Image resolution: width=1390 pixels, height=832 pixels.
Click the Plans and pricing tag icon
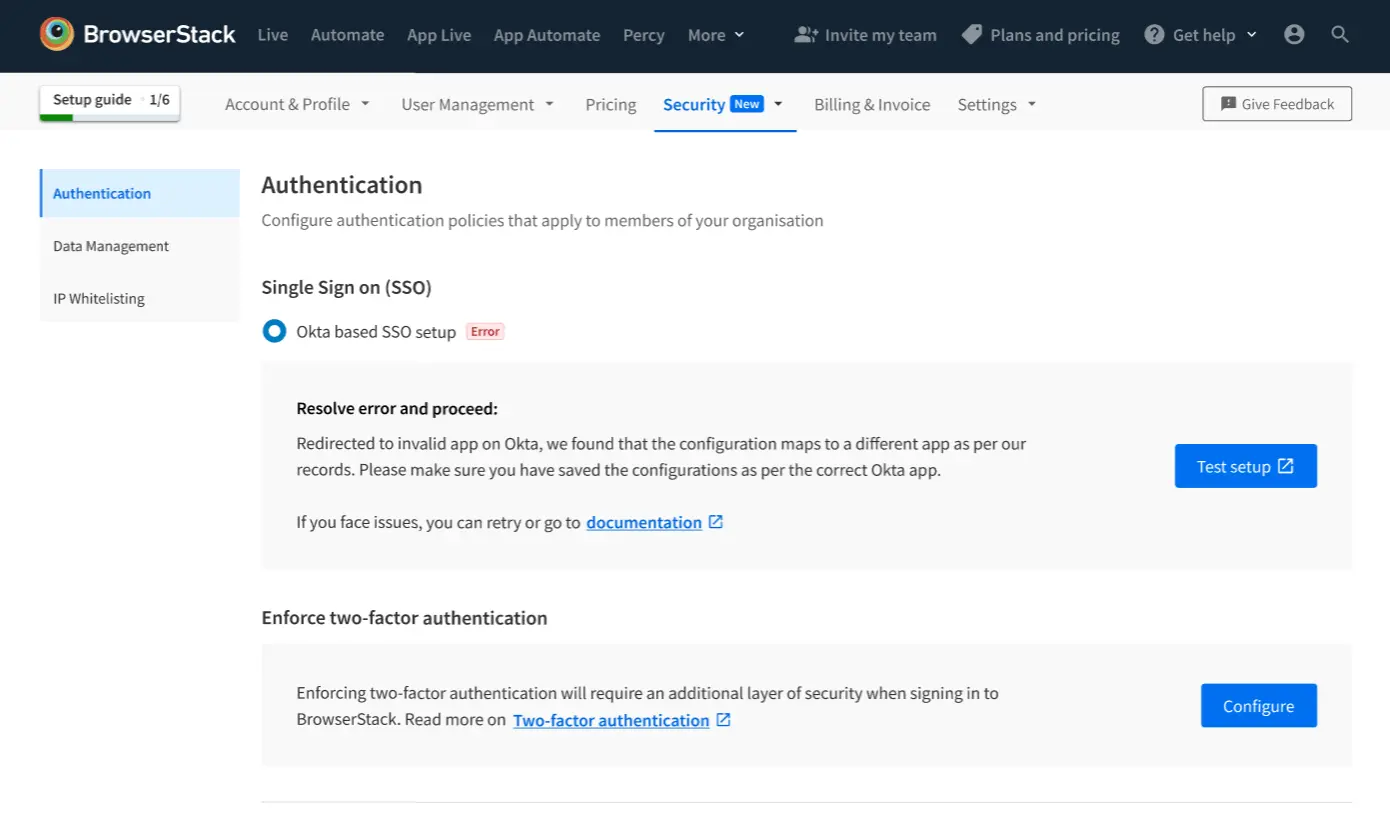pyautogui.click(x=971, y=35)
